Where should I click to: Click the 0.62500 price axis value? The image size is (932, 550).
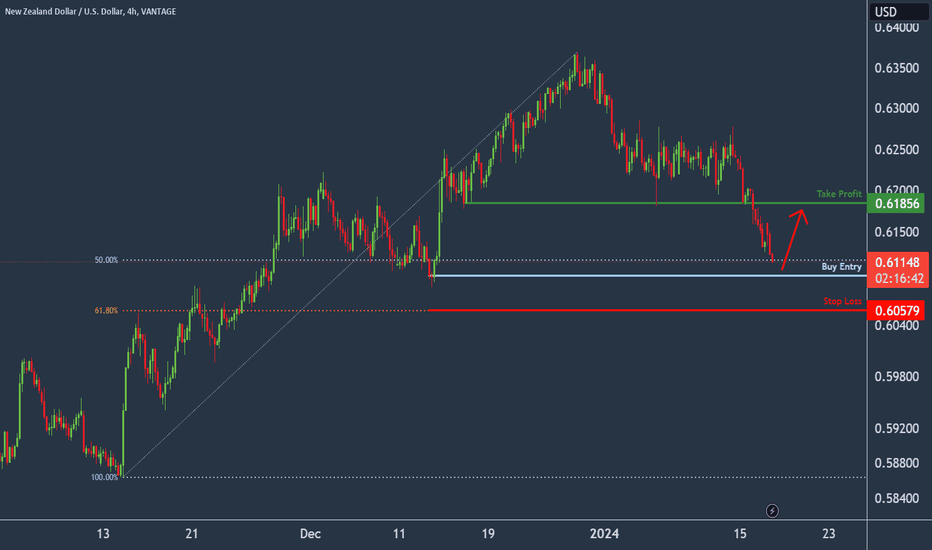point(896,150)
